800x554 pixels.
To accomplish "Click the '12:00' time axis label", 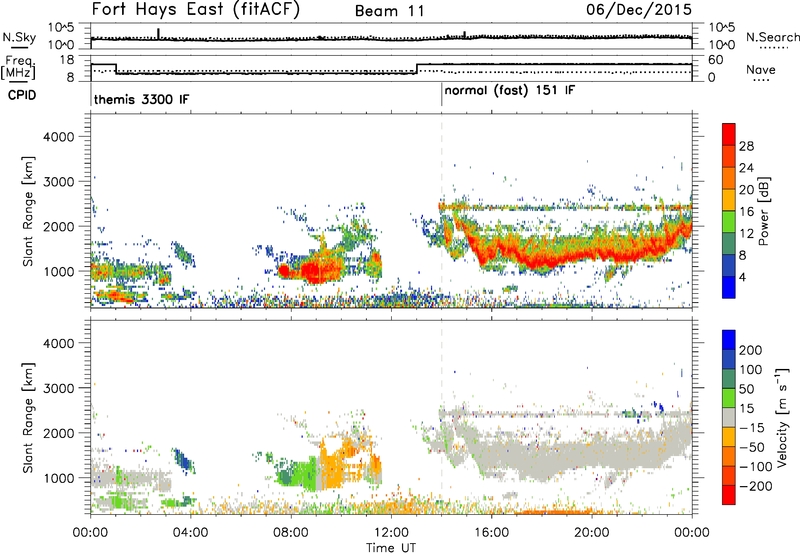I will click(x=391, y=533).
